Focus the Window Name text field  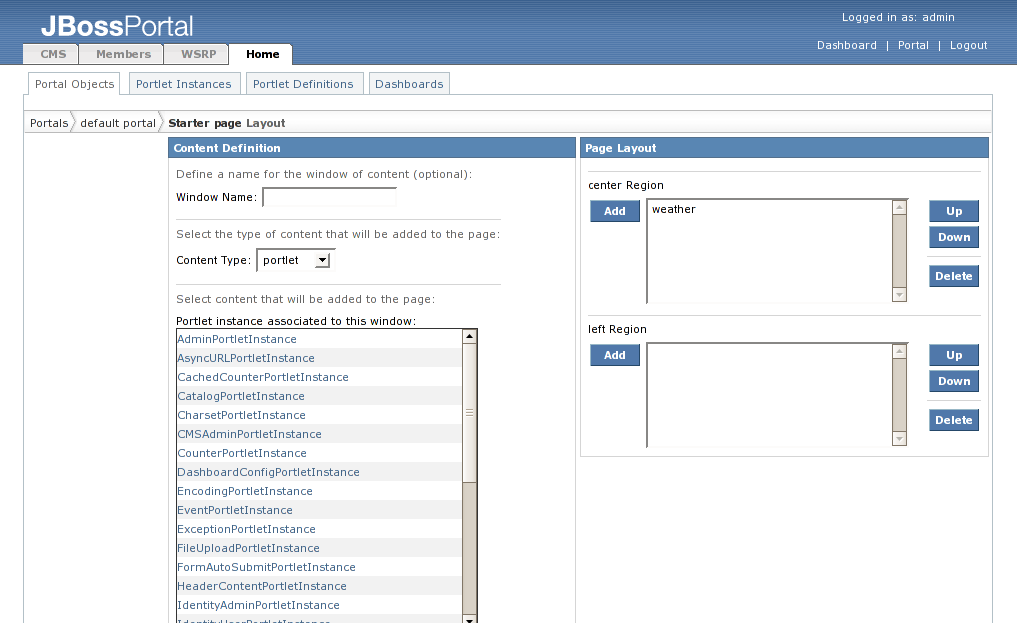(x=329, y=198)
